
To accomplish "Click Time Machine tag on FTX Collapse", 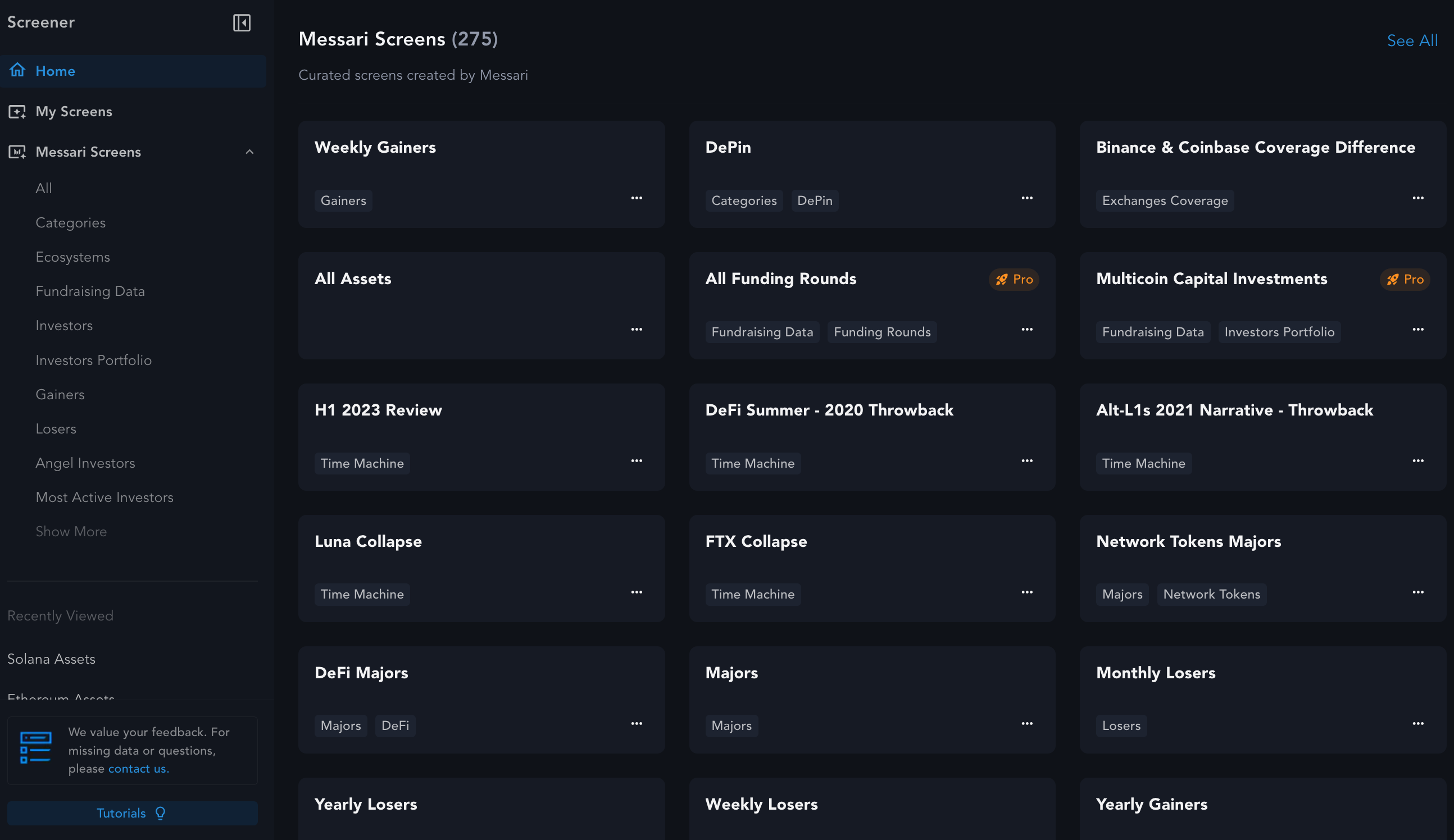I will tap(753, 595).
